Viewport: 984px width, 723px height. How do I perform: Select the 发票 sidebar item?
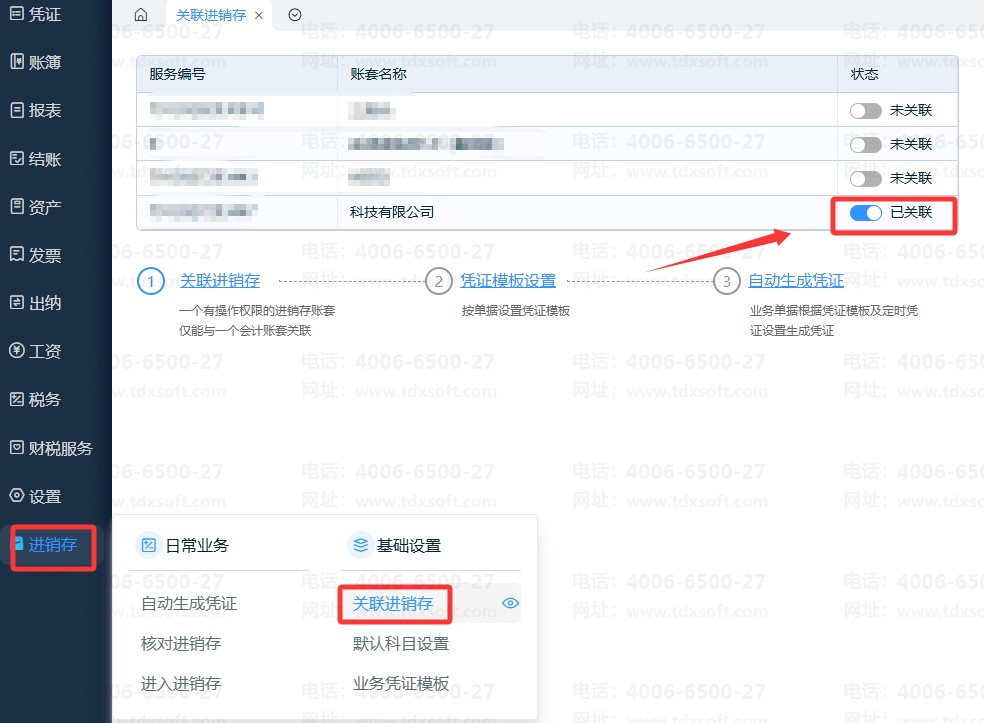(x=45, y=255)
